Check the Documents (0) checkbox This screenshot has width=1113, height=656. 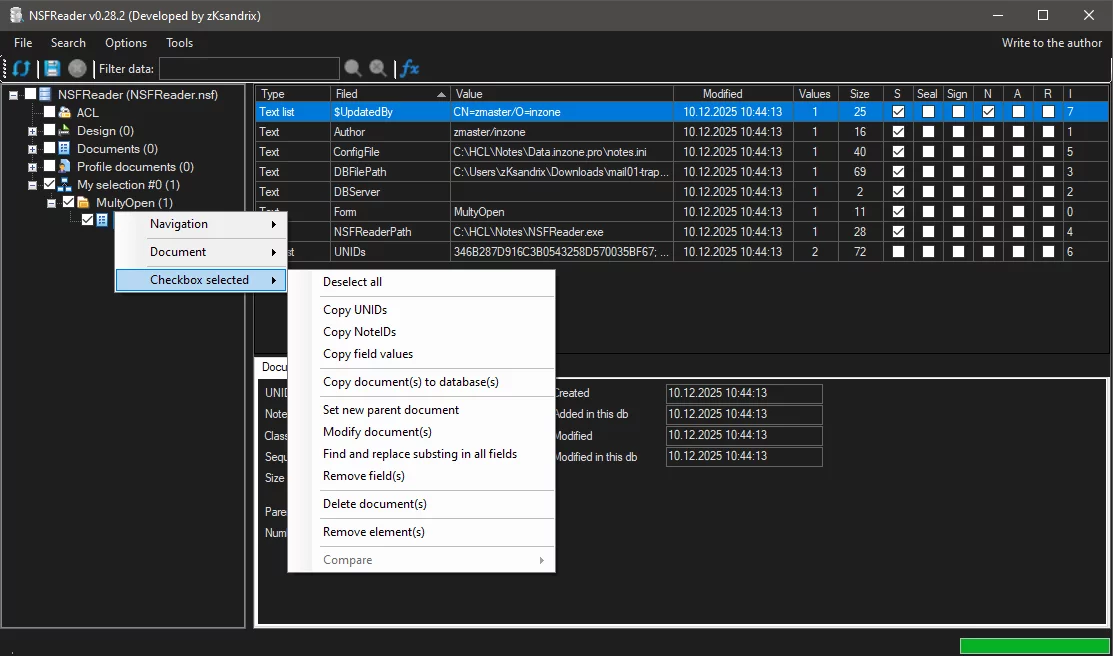(x=49, y=149)
